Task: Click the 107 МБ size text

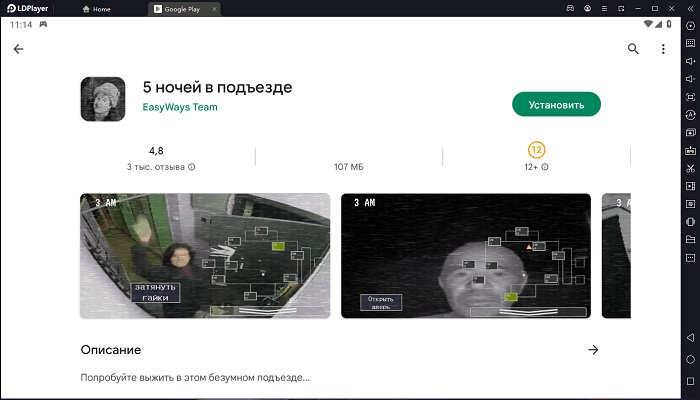Action: point(348,167)
